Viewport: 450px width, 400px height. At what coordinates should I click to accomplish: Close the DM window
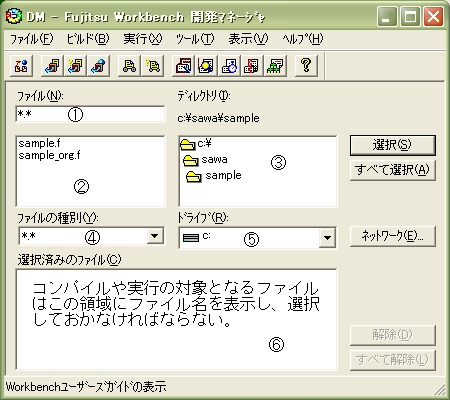[433, 16]
